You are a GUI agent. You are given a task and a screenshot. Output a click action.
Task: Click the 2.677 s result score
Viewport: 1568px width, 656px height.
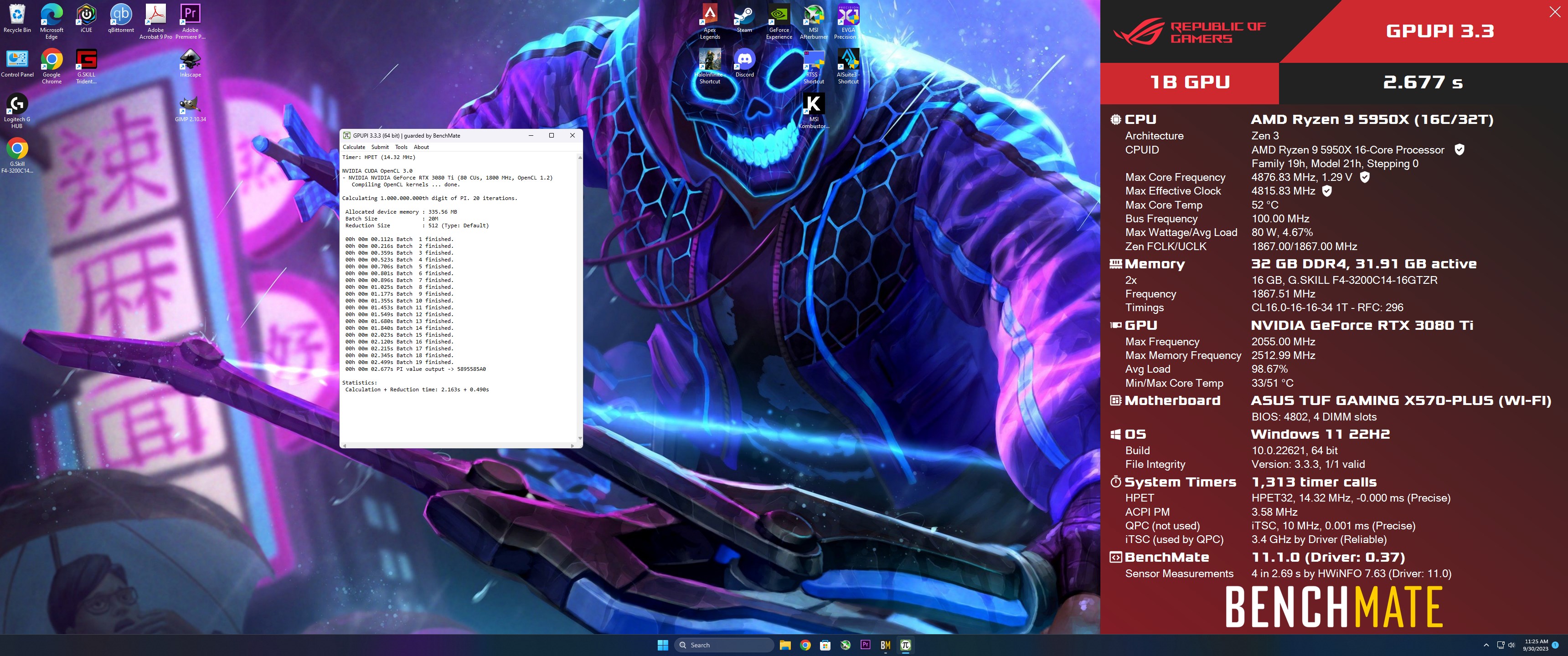point(1423,82)
